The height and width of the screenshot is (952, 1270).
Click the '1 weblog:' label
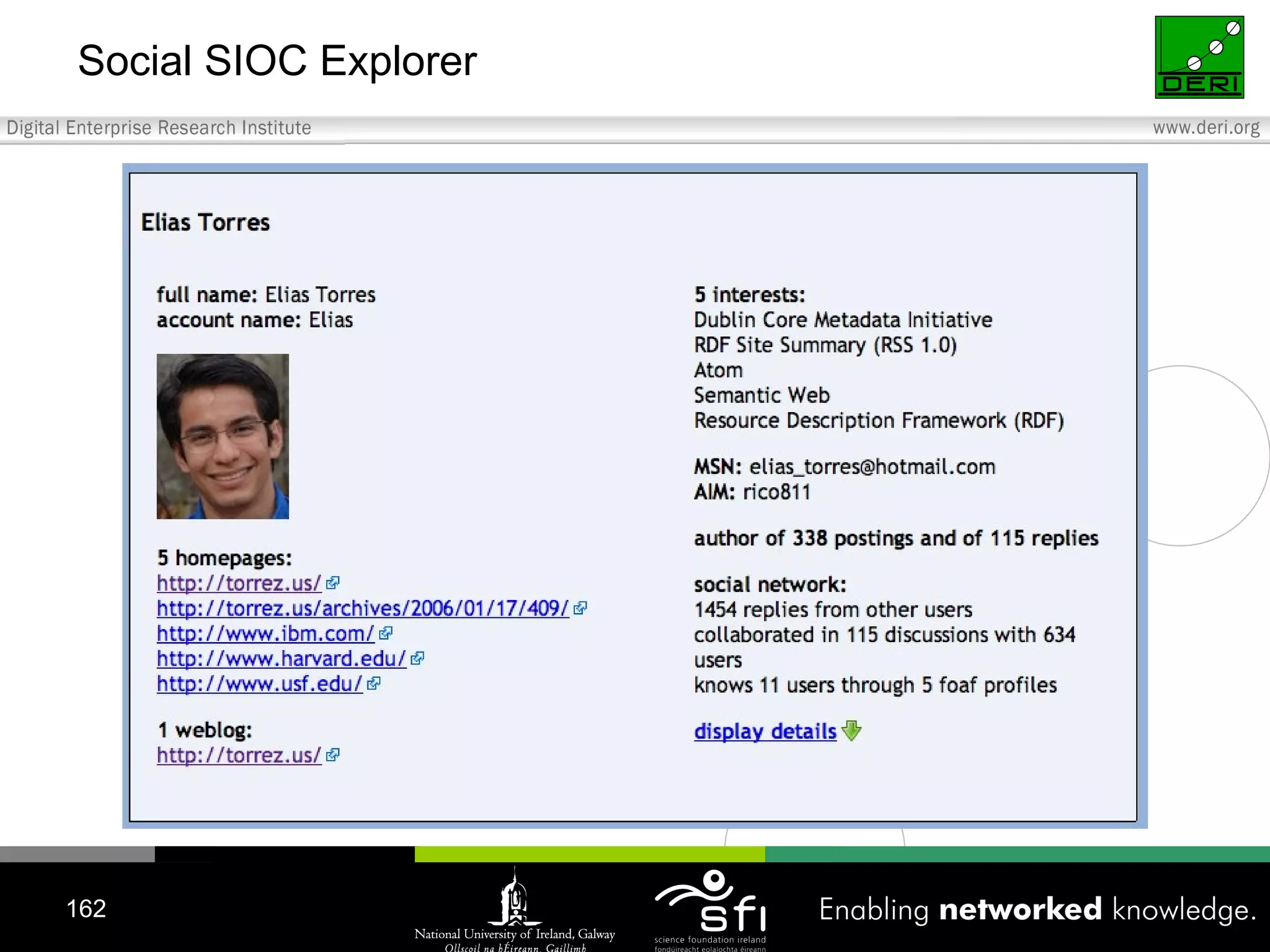coord(205,730)
